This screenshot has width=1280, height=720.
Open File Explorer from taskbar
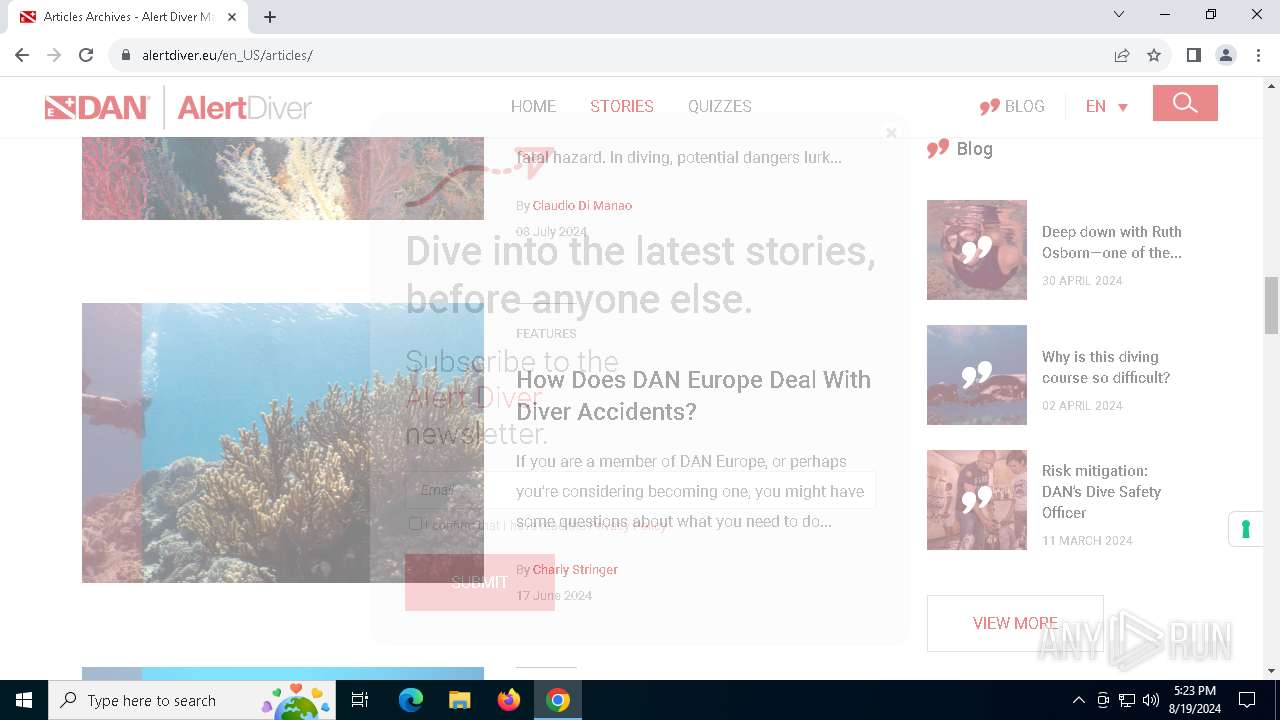459,700
